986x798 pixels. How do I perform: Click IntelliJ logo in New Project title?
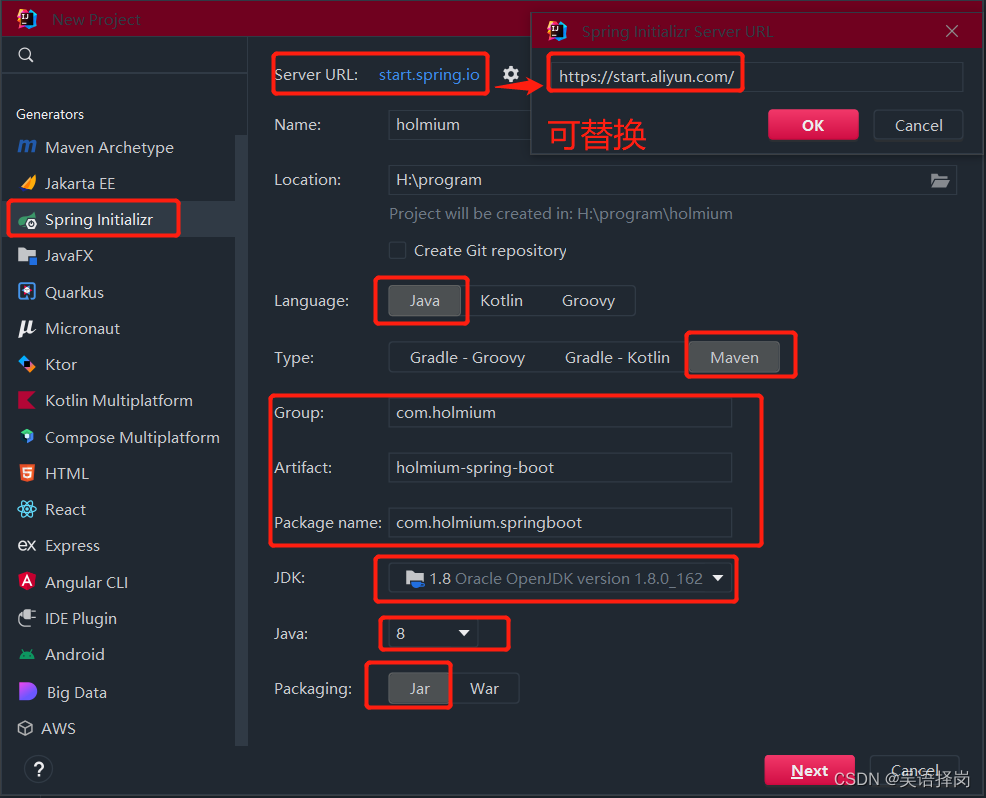pyautogui.click(x=27, y=19)
